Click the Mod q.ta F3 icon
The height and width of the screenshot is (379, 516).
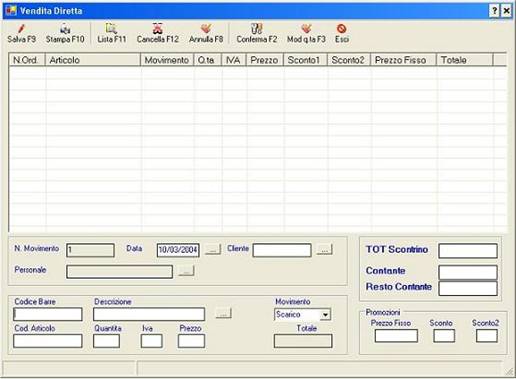click(306, 29)
